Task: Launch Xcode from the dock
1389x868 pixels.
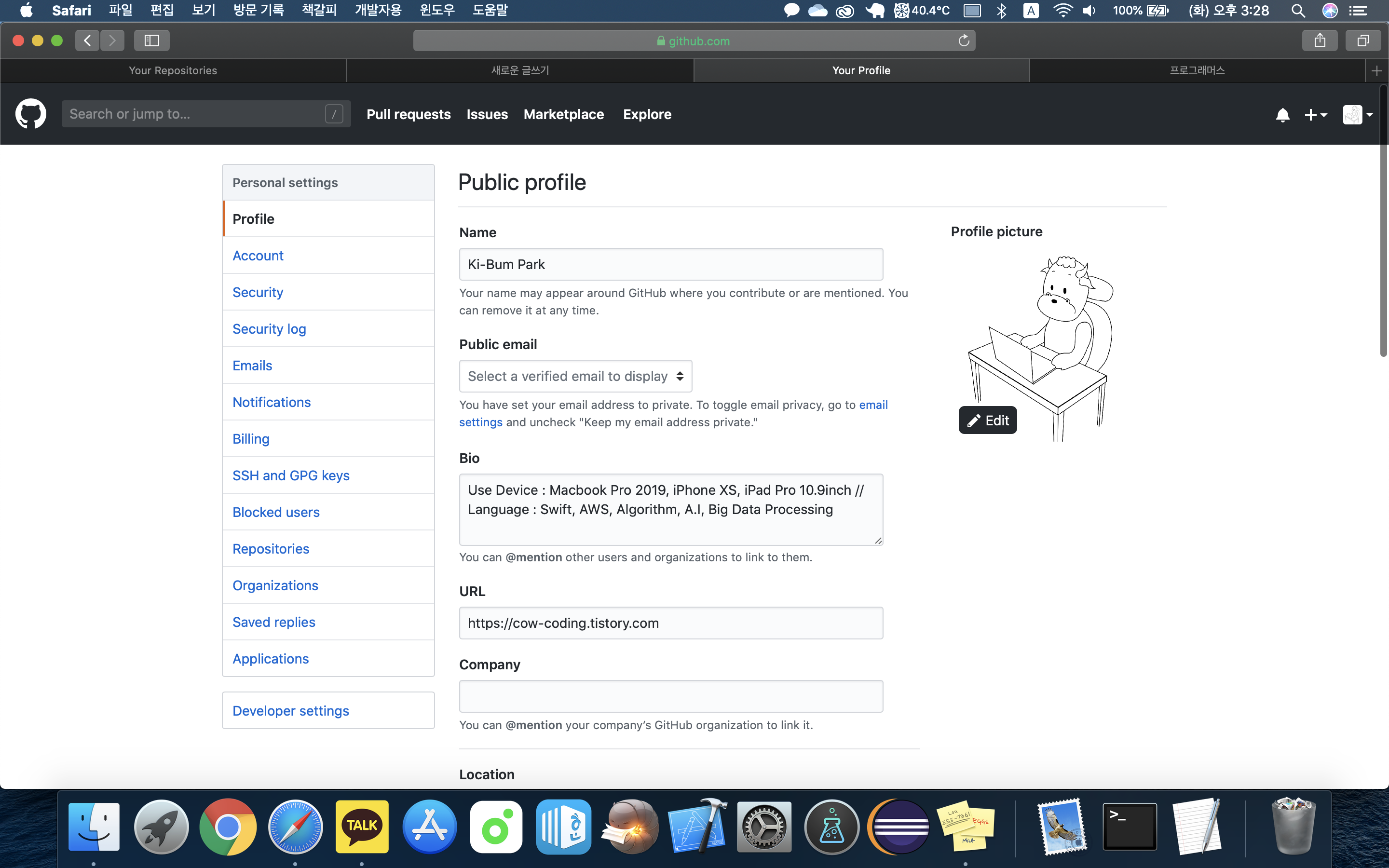Action: tap(697, 827)
